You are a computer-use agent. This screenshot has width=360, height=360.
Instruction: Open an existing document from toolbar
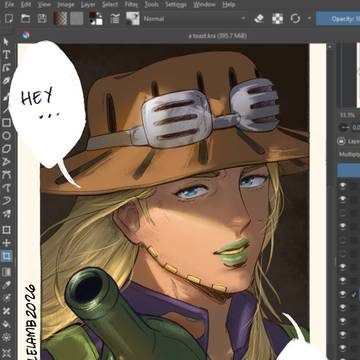coord(25,19)
